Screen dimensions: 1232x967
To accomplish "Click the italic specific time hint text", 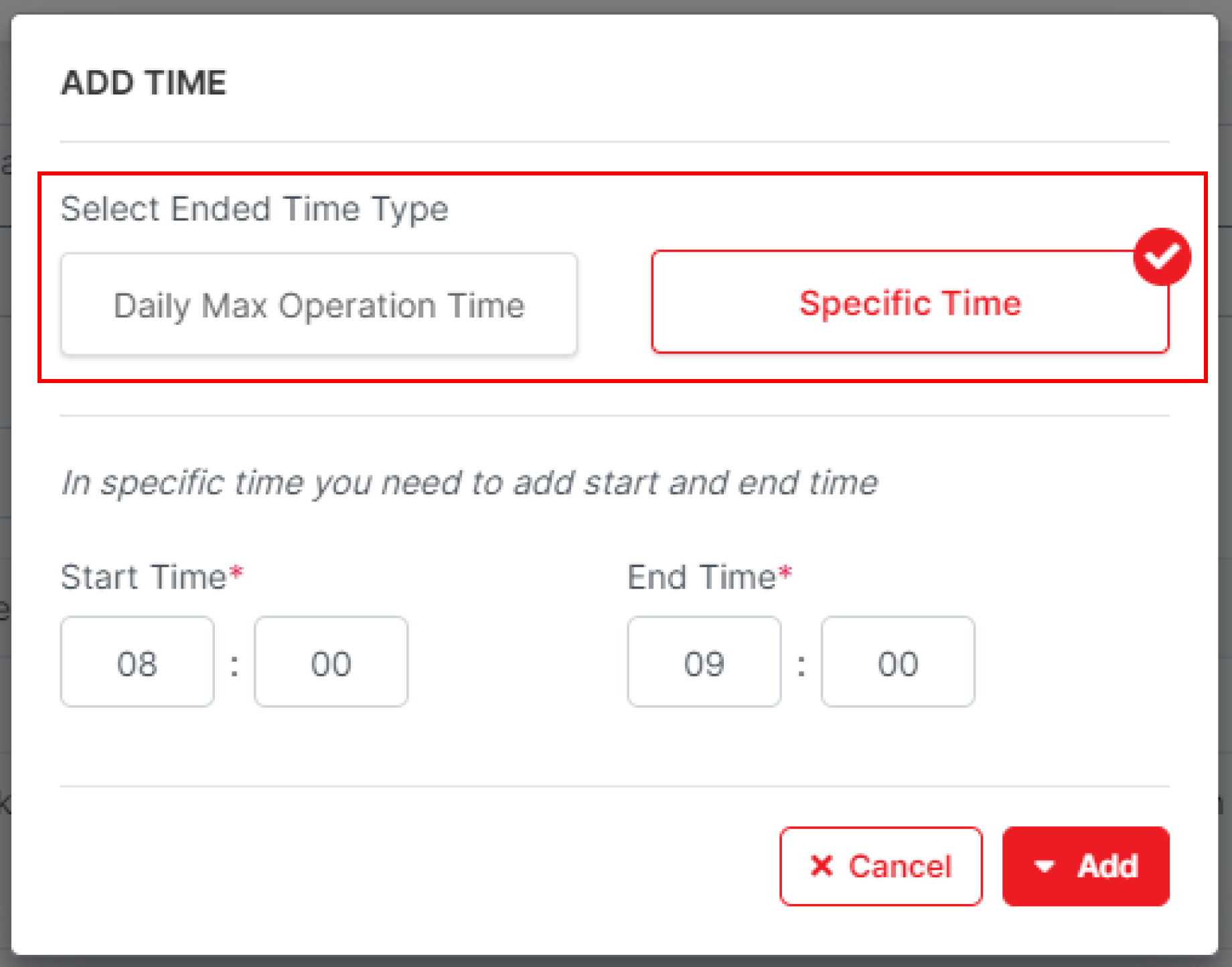I will tap(469, 483).
